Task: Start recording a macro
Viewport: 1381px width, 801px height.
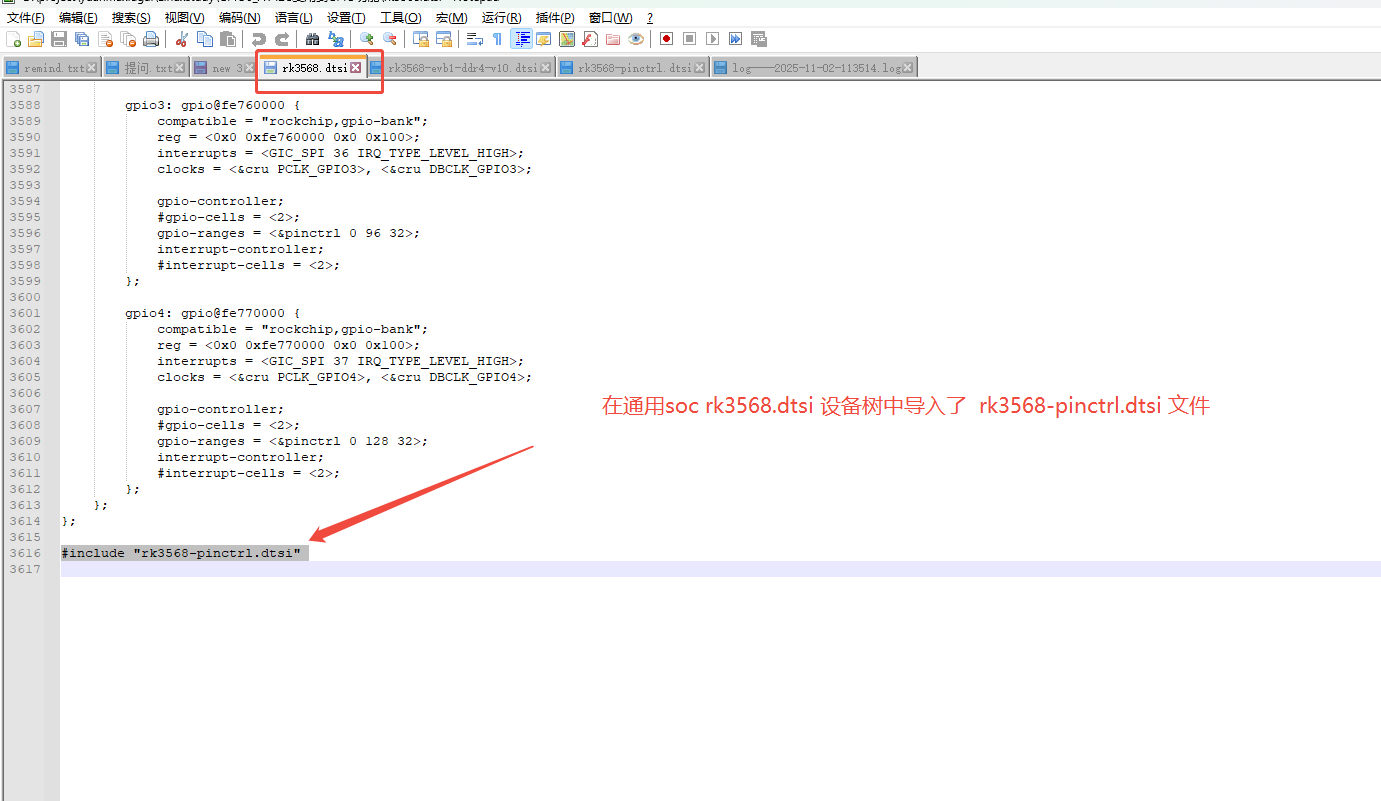Action: (666, 39)
